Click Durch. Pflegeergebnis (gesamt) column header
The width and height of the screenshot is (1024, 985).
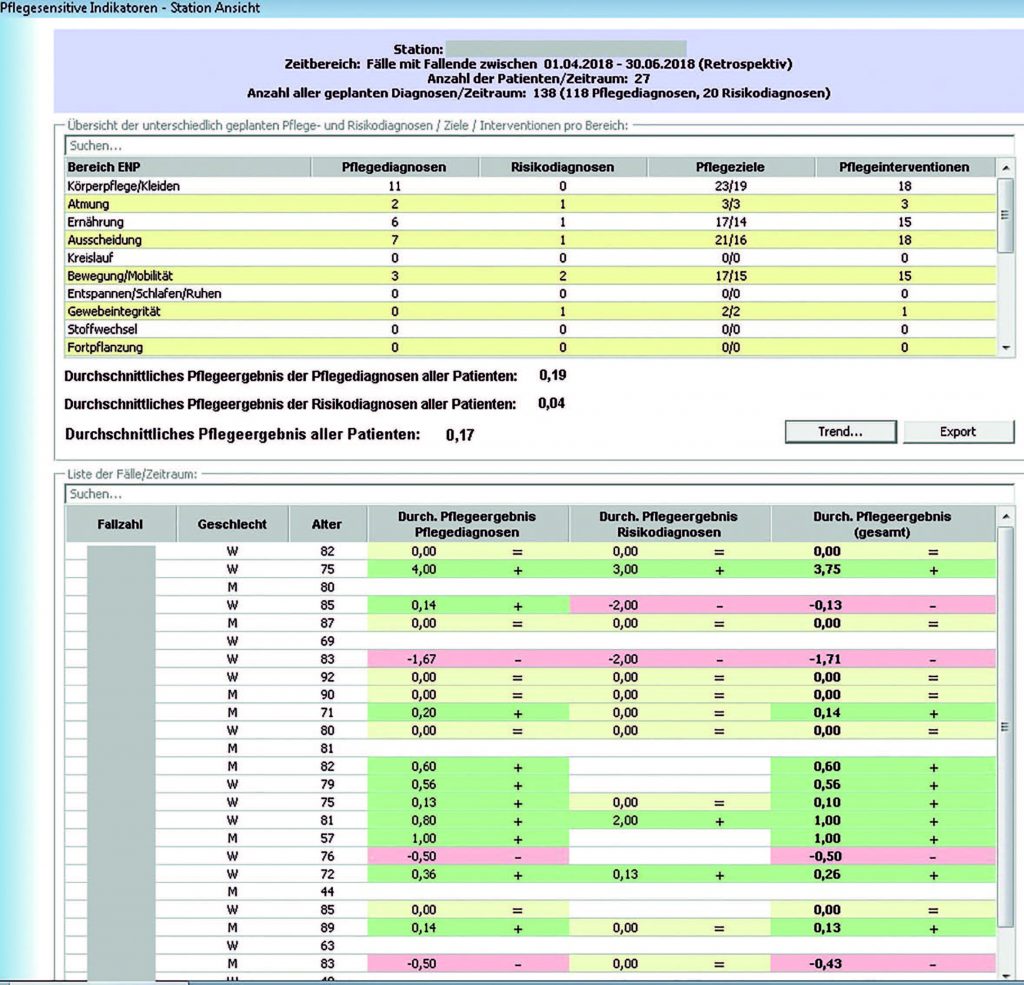pyautogui.click(x=882, y=524)
